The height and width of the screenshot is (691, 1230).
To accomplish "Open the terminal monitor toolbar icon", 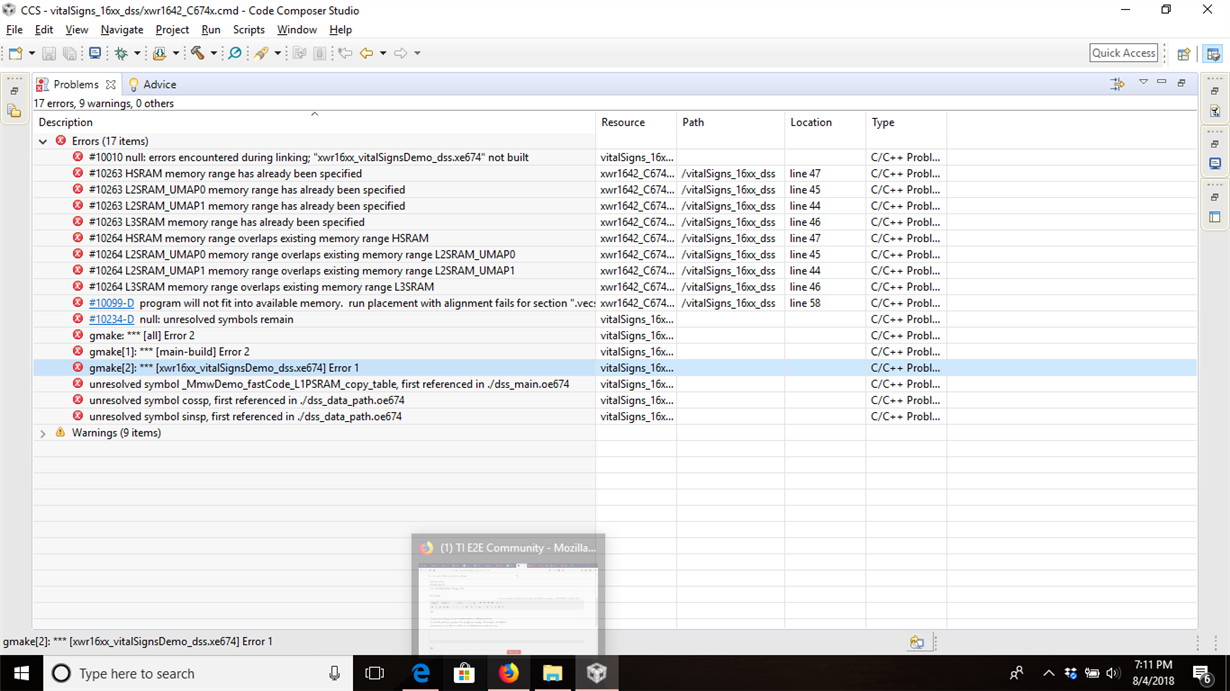I will tap(95, 53).
